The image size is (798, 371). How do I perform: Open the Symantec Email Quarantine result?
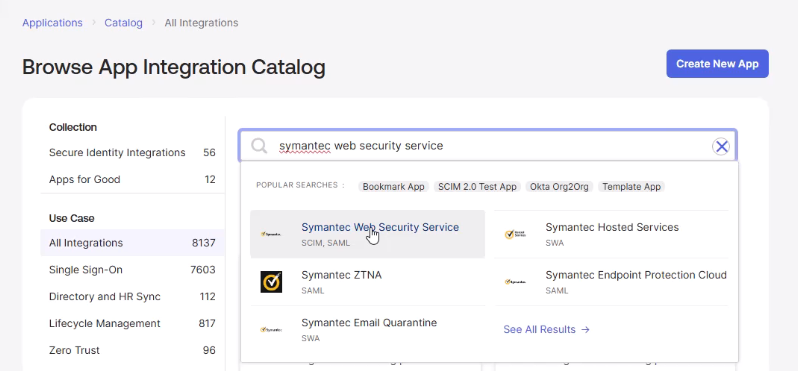tap(367, 329)
